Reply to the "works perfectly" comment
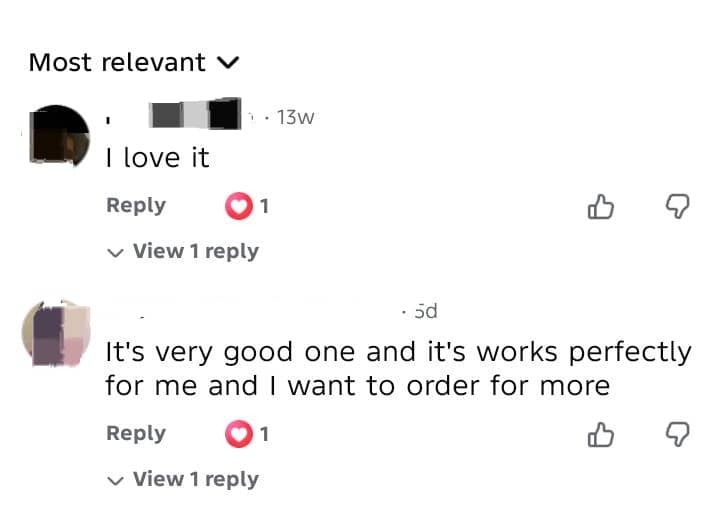This screenshot has width=720, height=508. click(x=136, y=433)
